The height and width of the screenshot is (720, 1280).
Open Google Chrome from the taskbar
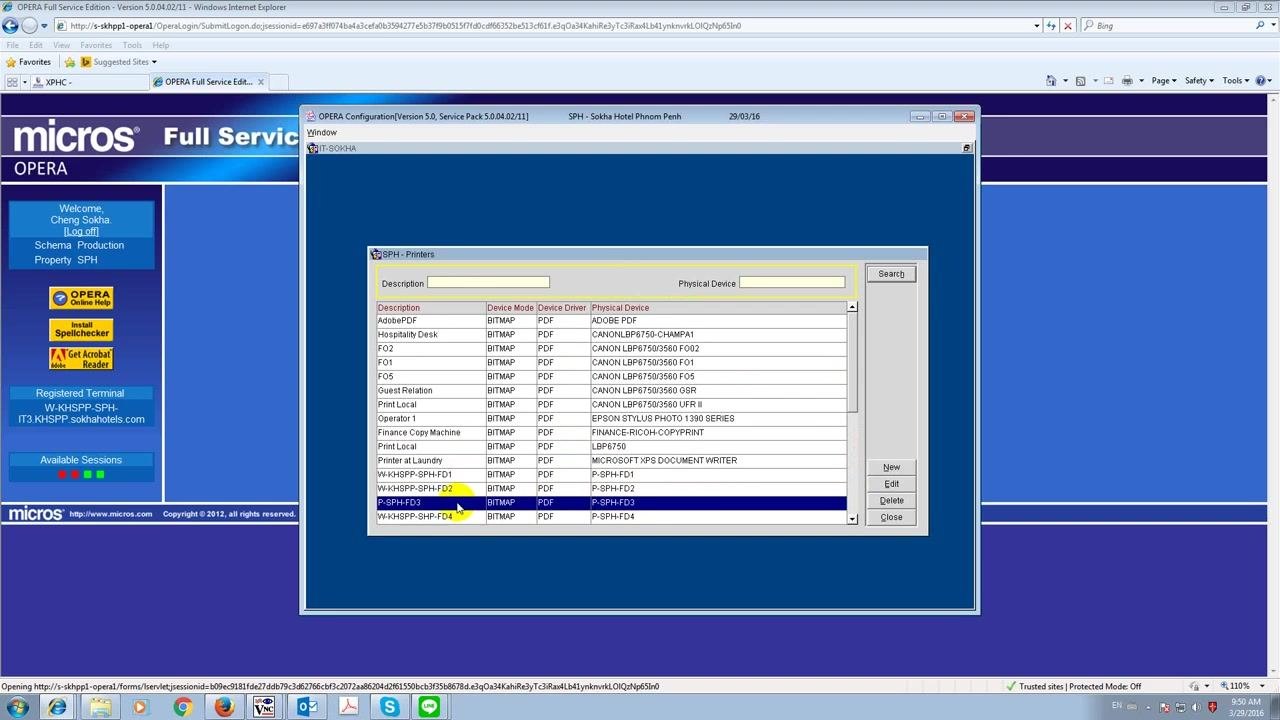pos(181,707)
